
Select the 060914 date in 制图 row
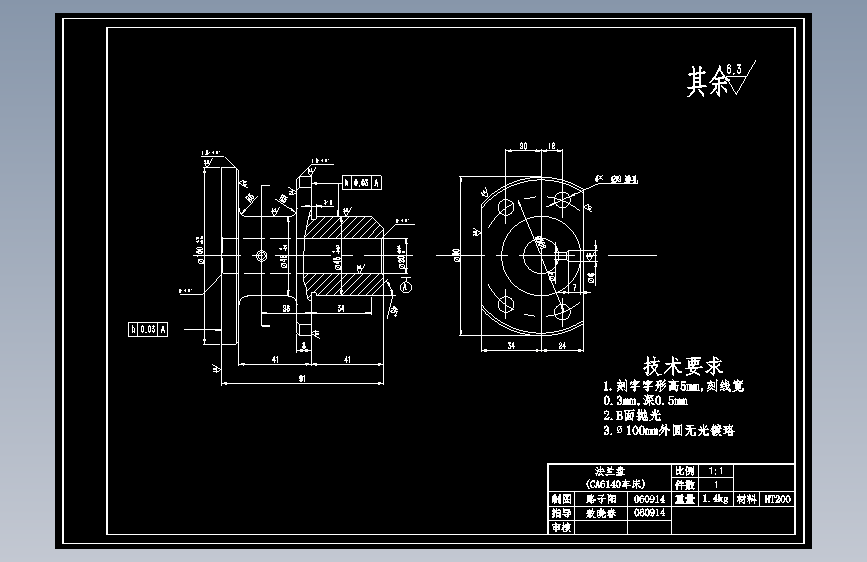pos(649,499)
